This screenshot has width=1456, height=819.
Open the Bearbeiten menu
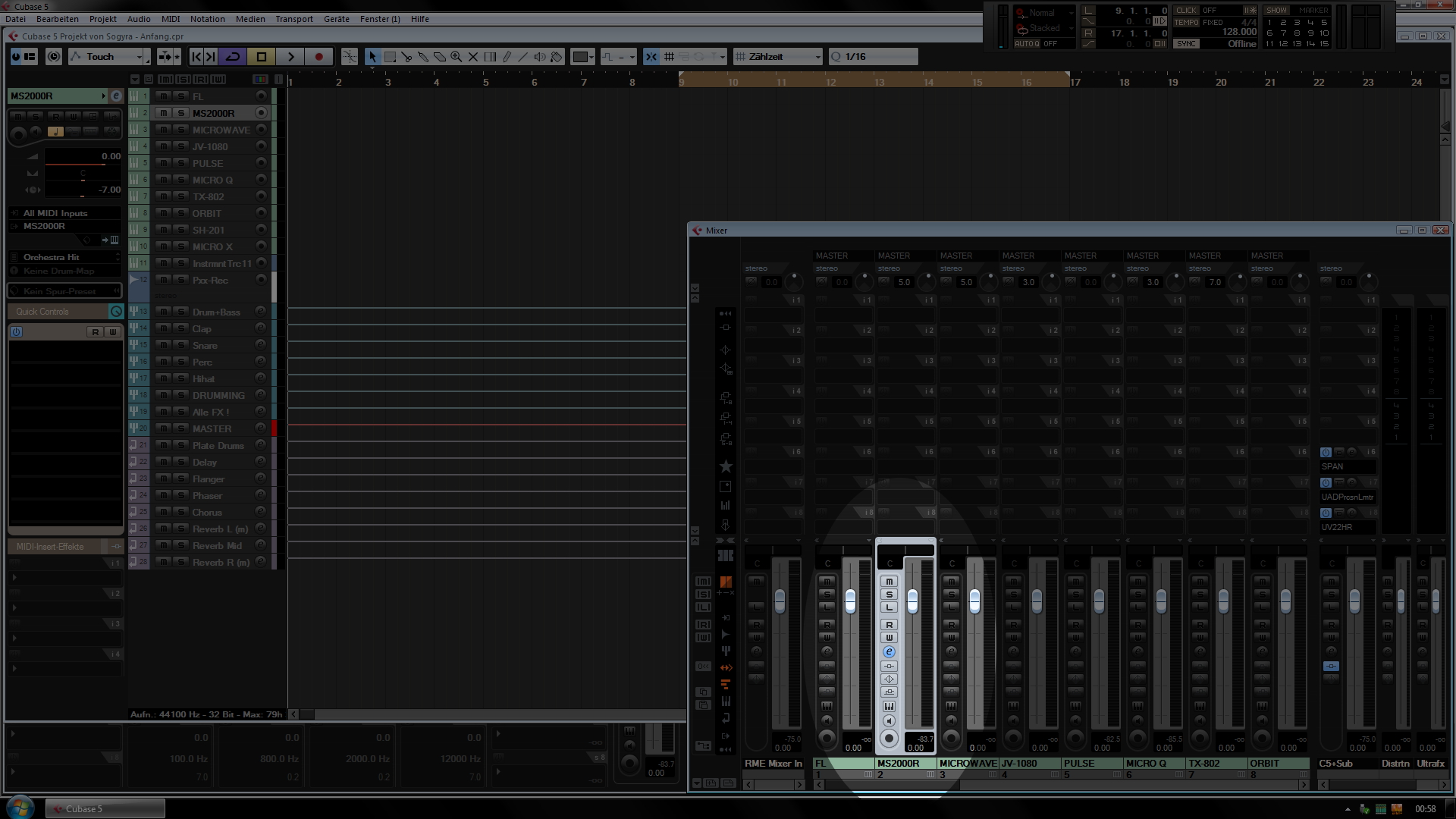[58, 19]
